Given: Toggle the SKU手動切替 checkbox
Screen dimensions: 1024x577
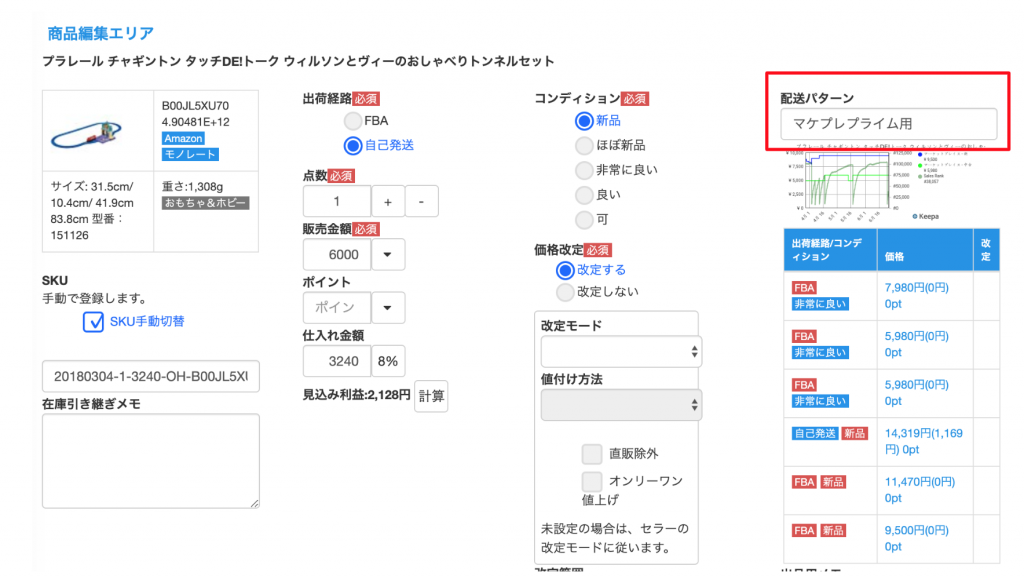Looking at the screenshot, I should pos(93,322).
